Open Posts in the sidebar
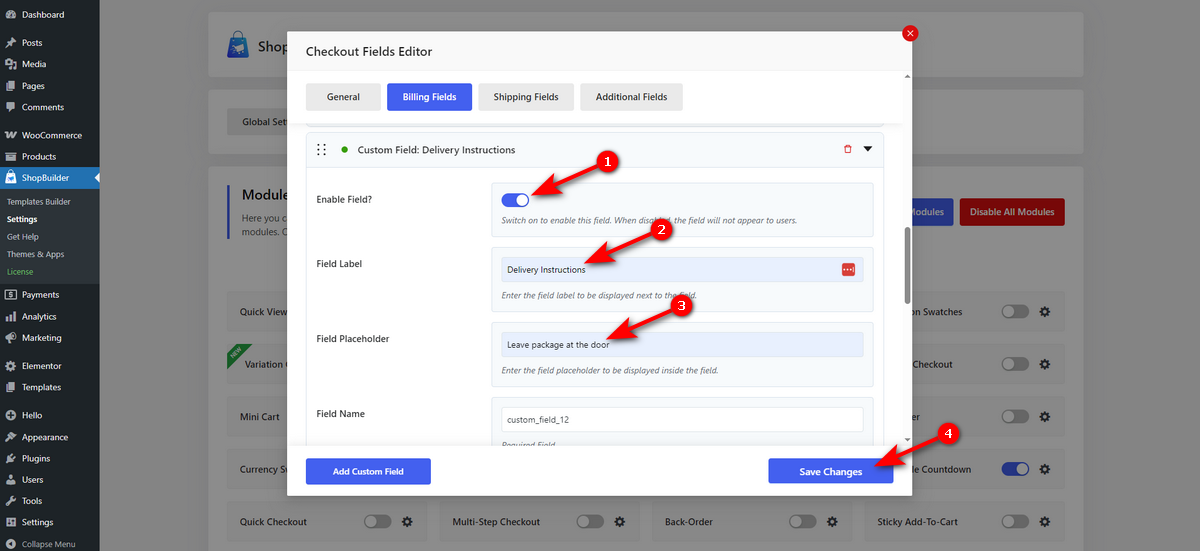Viewport: 1200px width, 551px height. [x=32, y=43]
